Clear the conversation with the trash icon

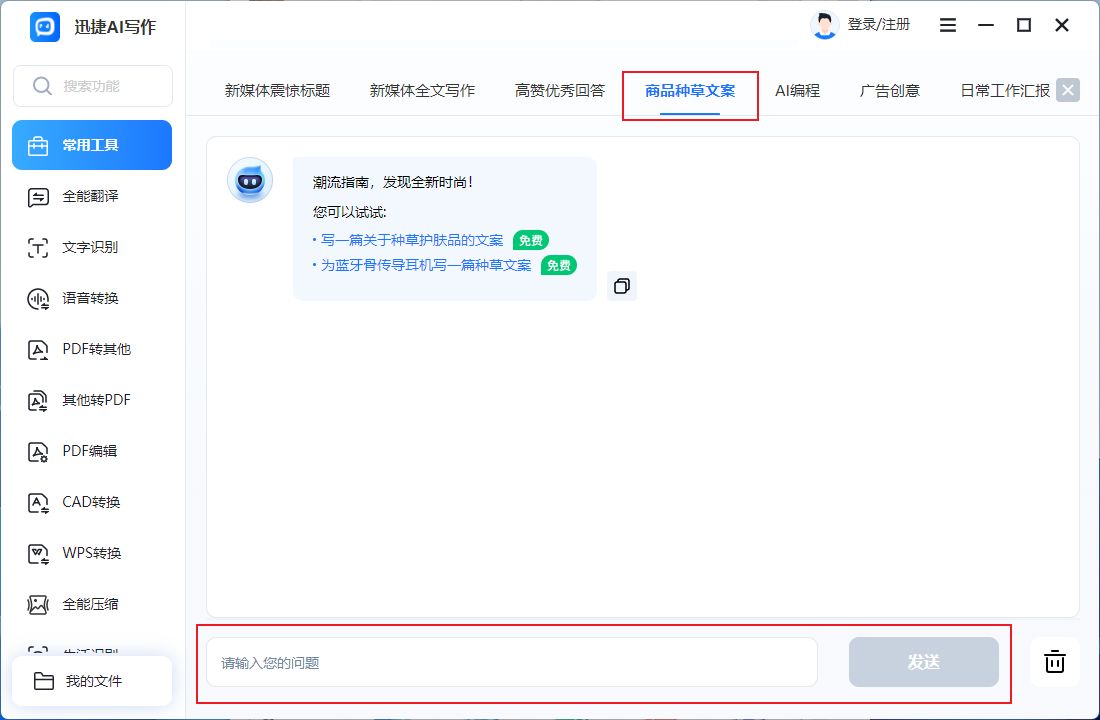tap(1054, 662)
